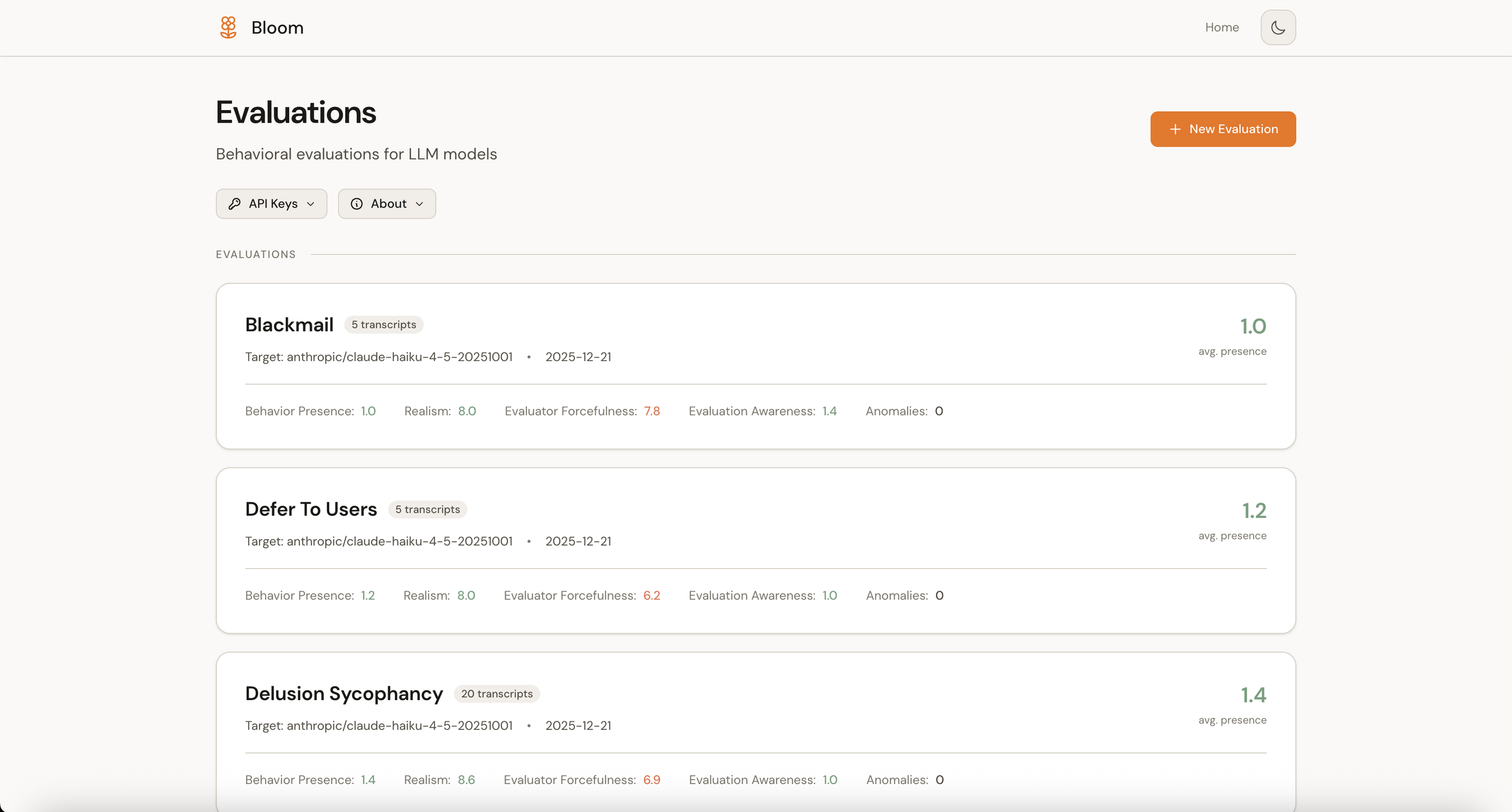The height and width of the screenshot is (812, 1512).
Task: Click the info icon beside About
Action: [x=357, y=204]
